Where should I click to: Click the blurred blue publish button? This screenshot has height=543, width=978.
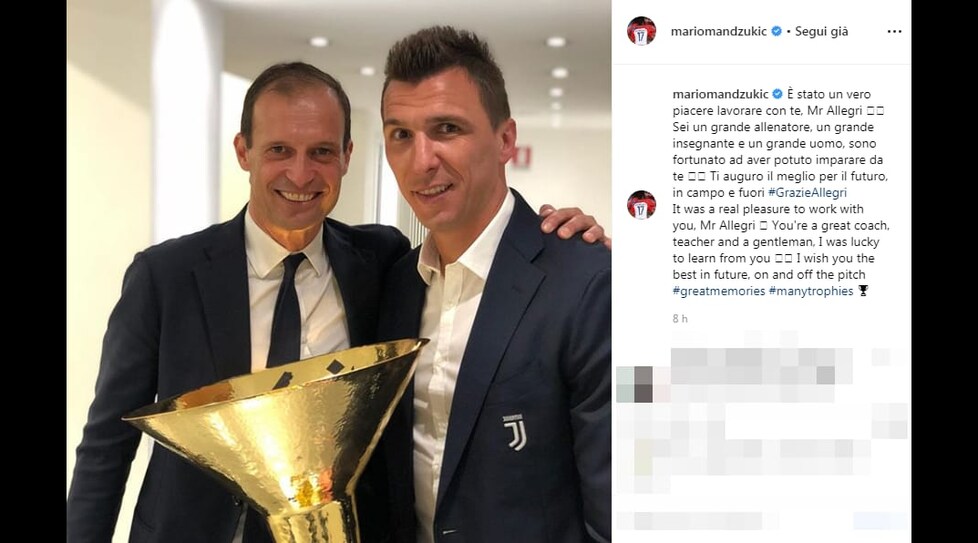tap(881, 521)
